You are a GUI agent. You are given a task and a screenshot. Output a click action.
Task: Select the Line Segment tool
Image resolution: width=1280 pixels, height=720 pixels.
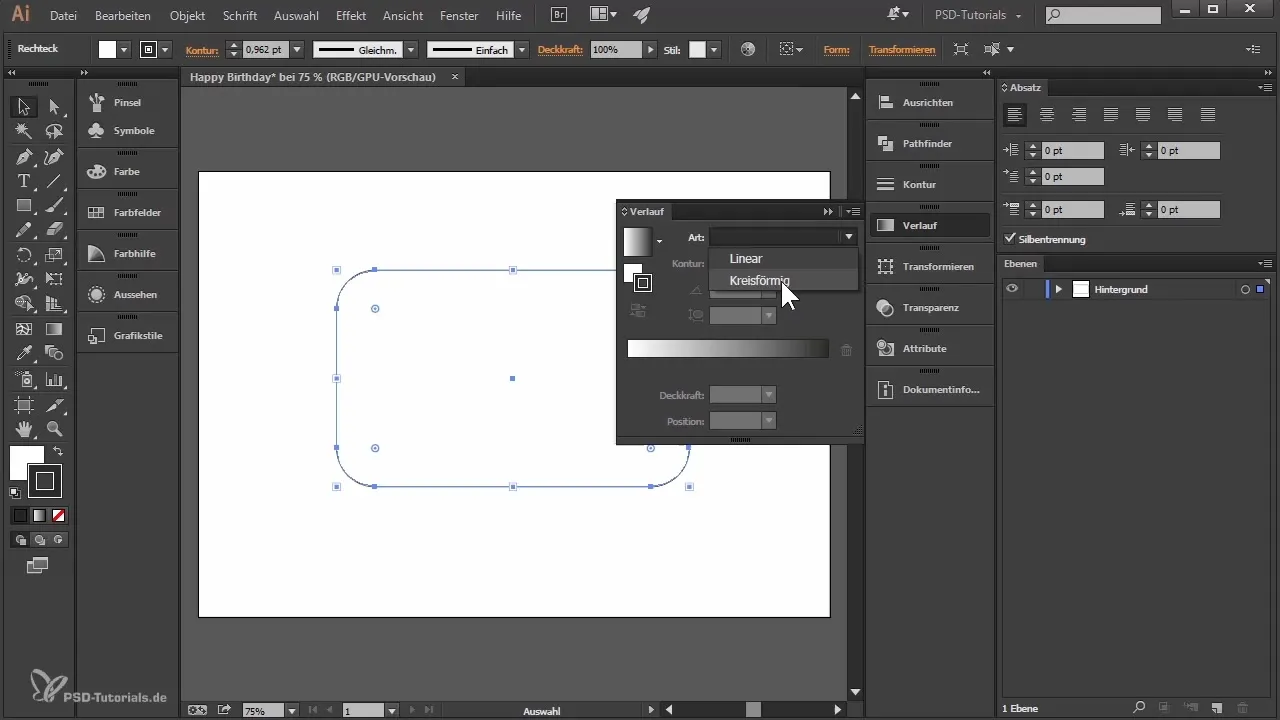coord(54,181)
